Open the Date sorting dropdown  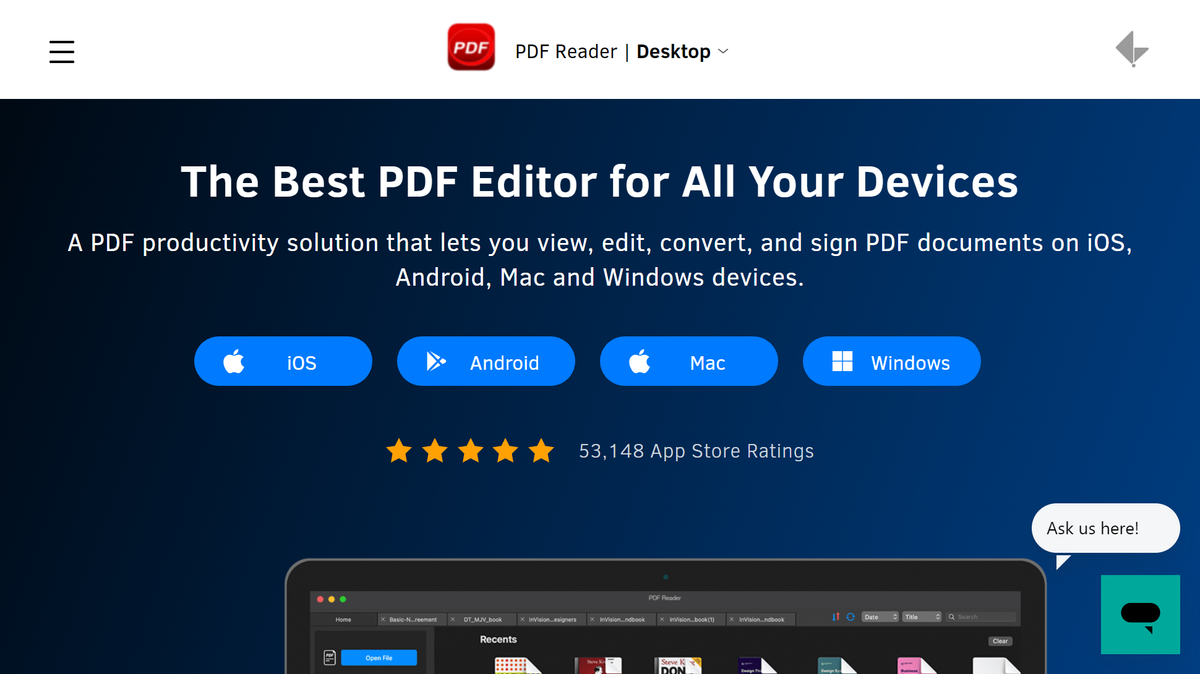(880, 616)
